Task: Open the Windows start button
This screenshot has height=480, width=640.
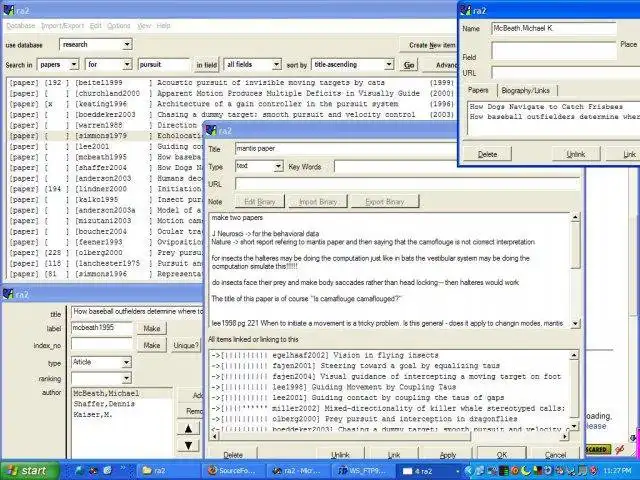Action: click(29, 471)
